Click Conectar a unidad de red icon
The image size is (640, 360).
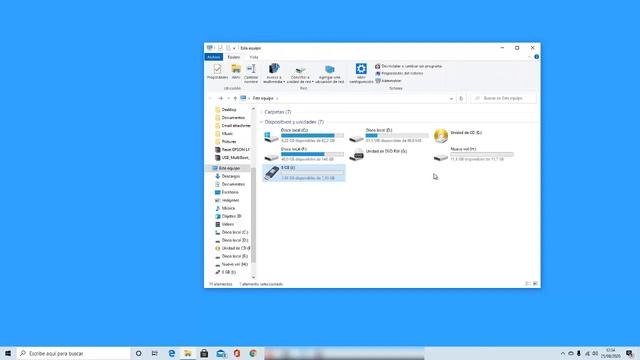tap(300, 69)
